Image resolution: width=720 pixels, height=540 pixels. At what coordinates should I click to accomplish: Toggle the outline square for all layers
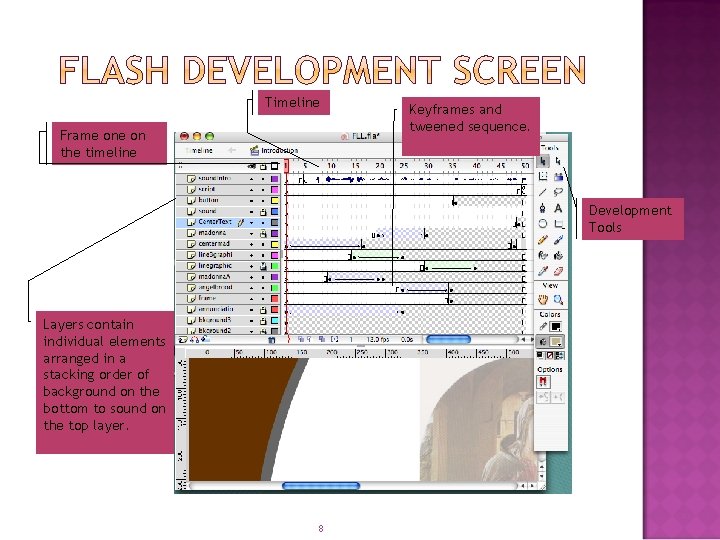tap(274, 166)
